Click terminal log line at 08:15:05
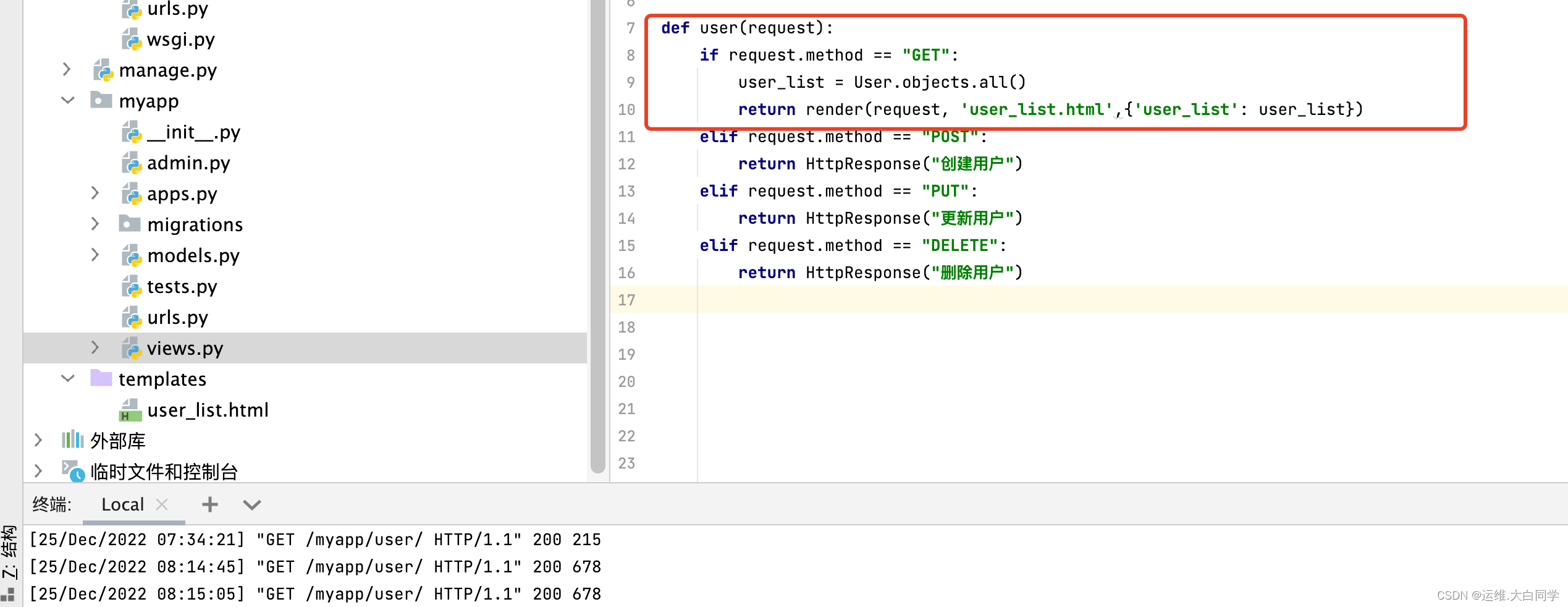Image resolution: width=1568 pixels, height=607 pixels. pyautogui.click(x=315, y=594)
